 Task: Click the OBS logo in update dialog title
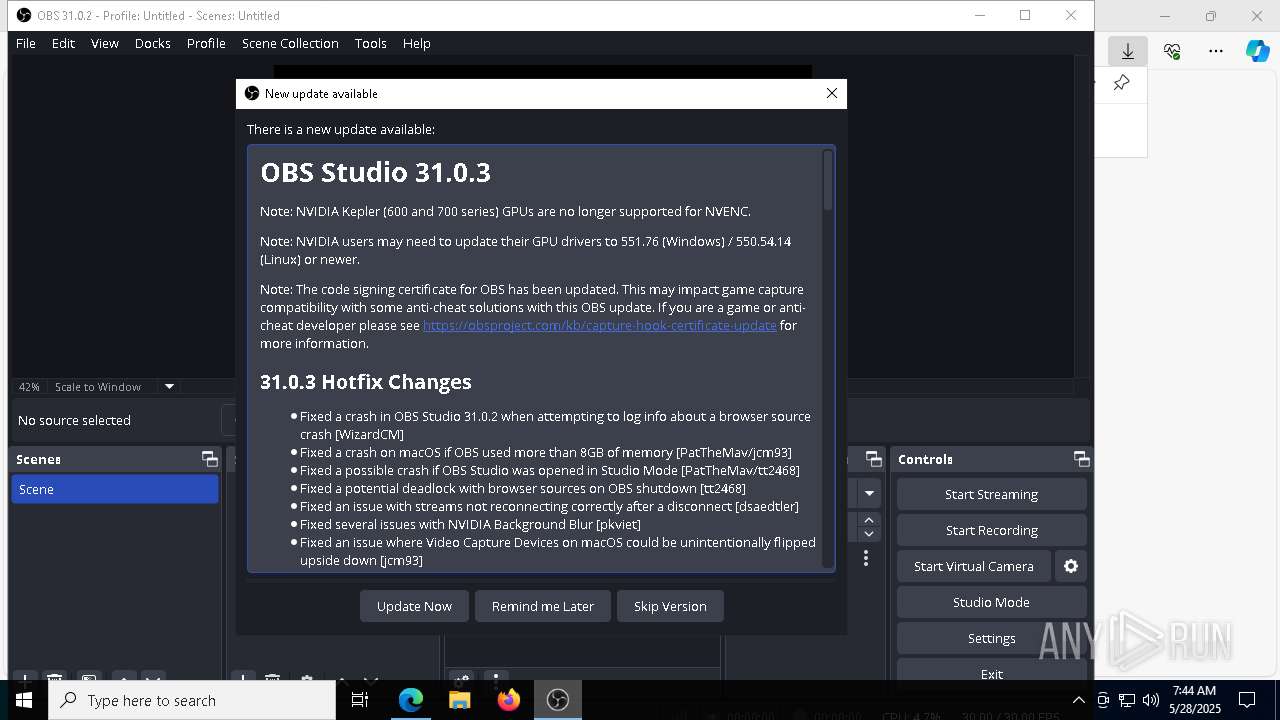tap(252, 93)
